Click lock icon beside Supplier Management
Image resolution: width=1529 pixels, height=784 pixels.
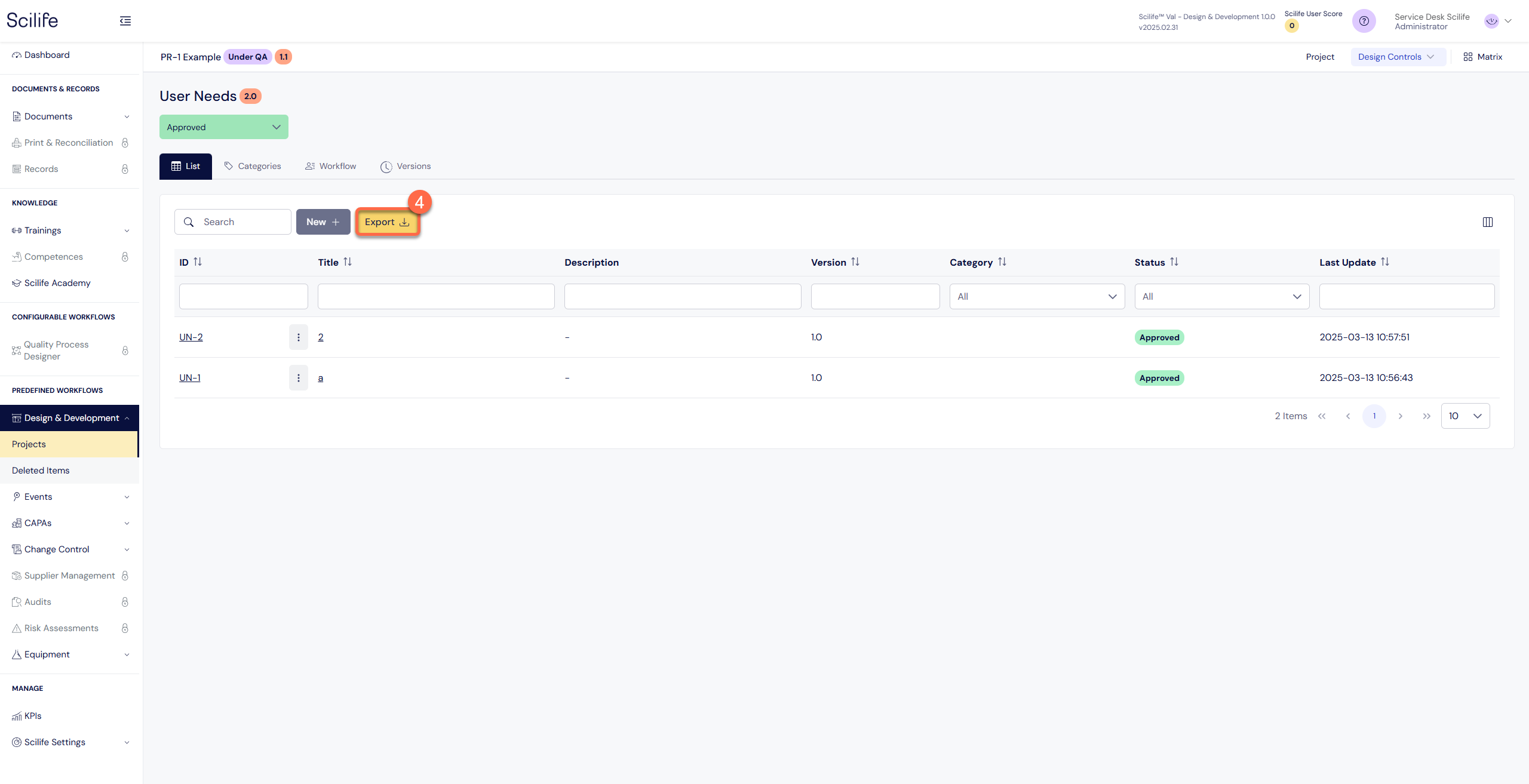click(125, 576)
